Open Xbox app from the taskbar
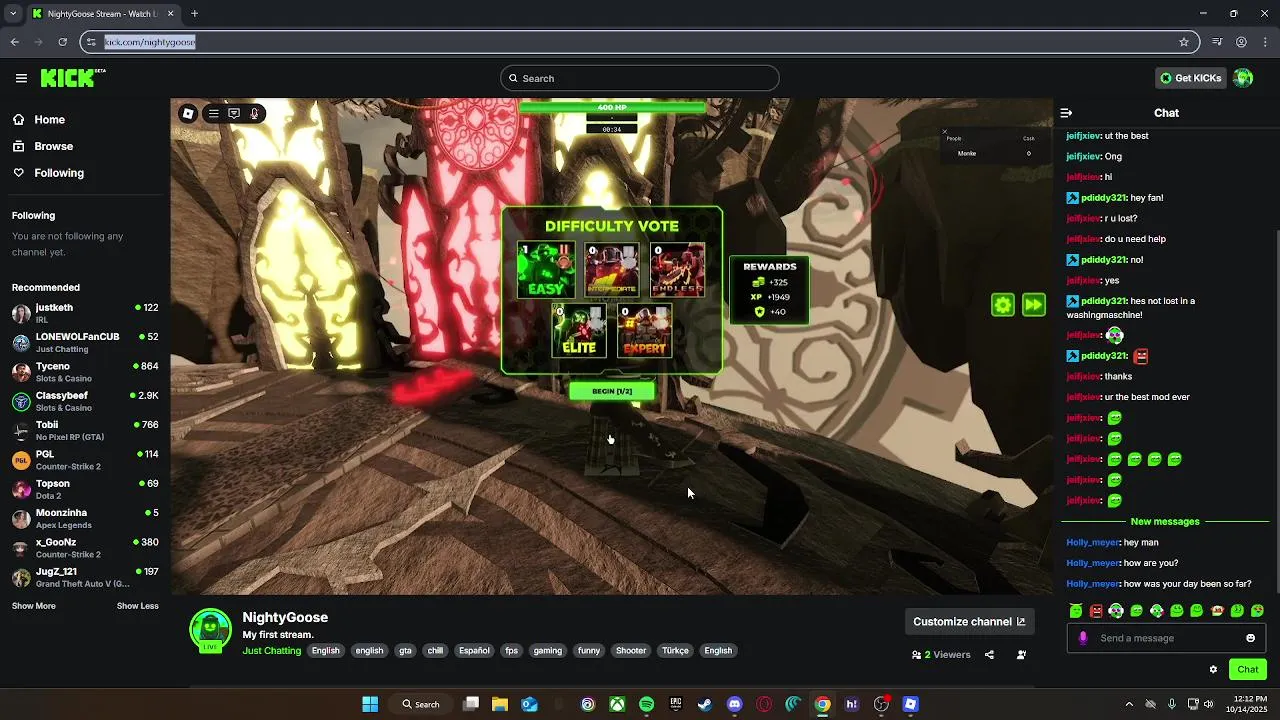The image size is (1280, 720). (x=618, y=704)
